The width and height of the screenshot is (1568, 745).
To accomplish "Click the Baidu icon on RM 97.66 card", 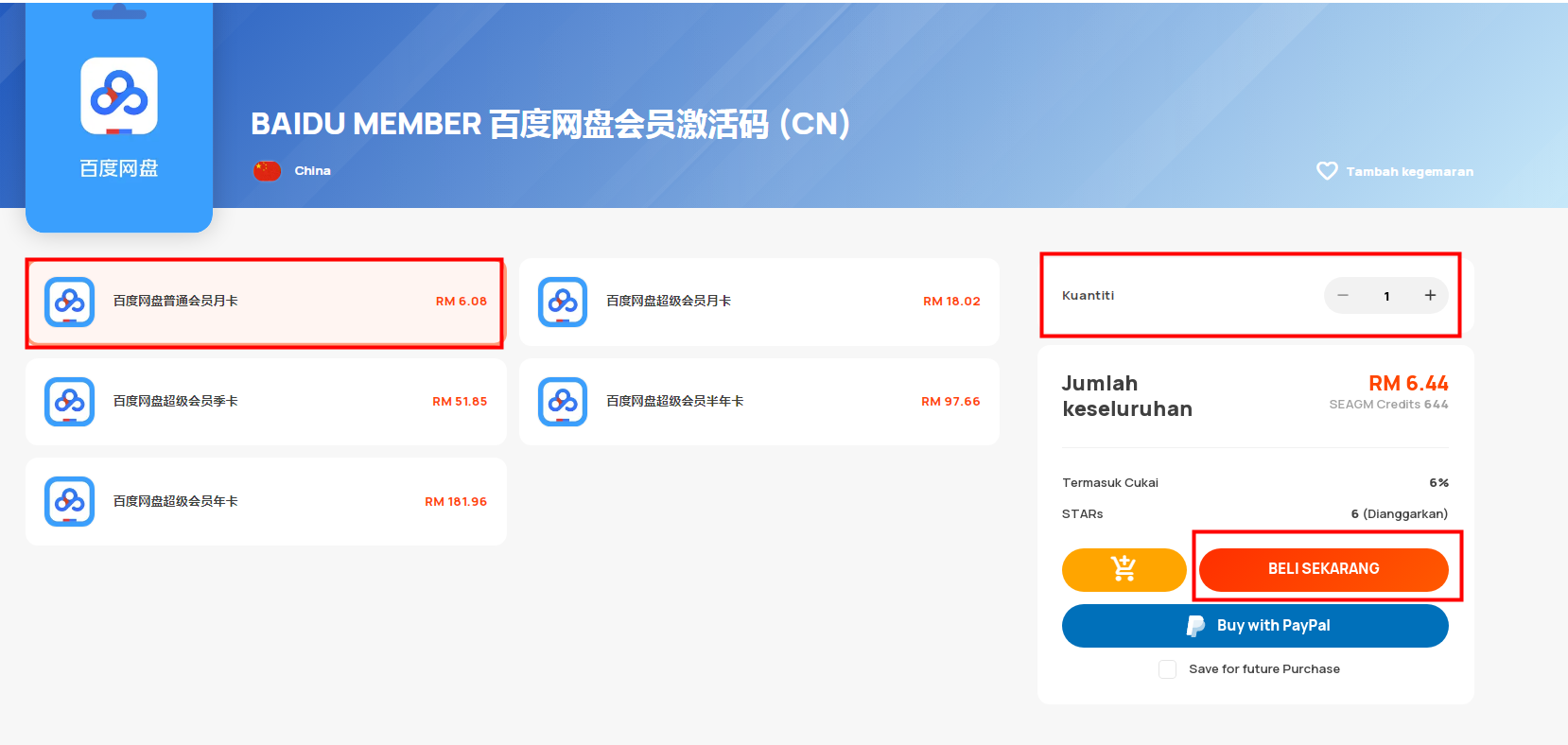I will [x=563, y=402].
